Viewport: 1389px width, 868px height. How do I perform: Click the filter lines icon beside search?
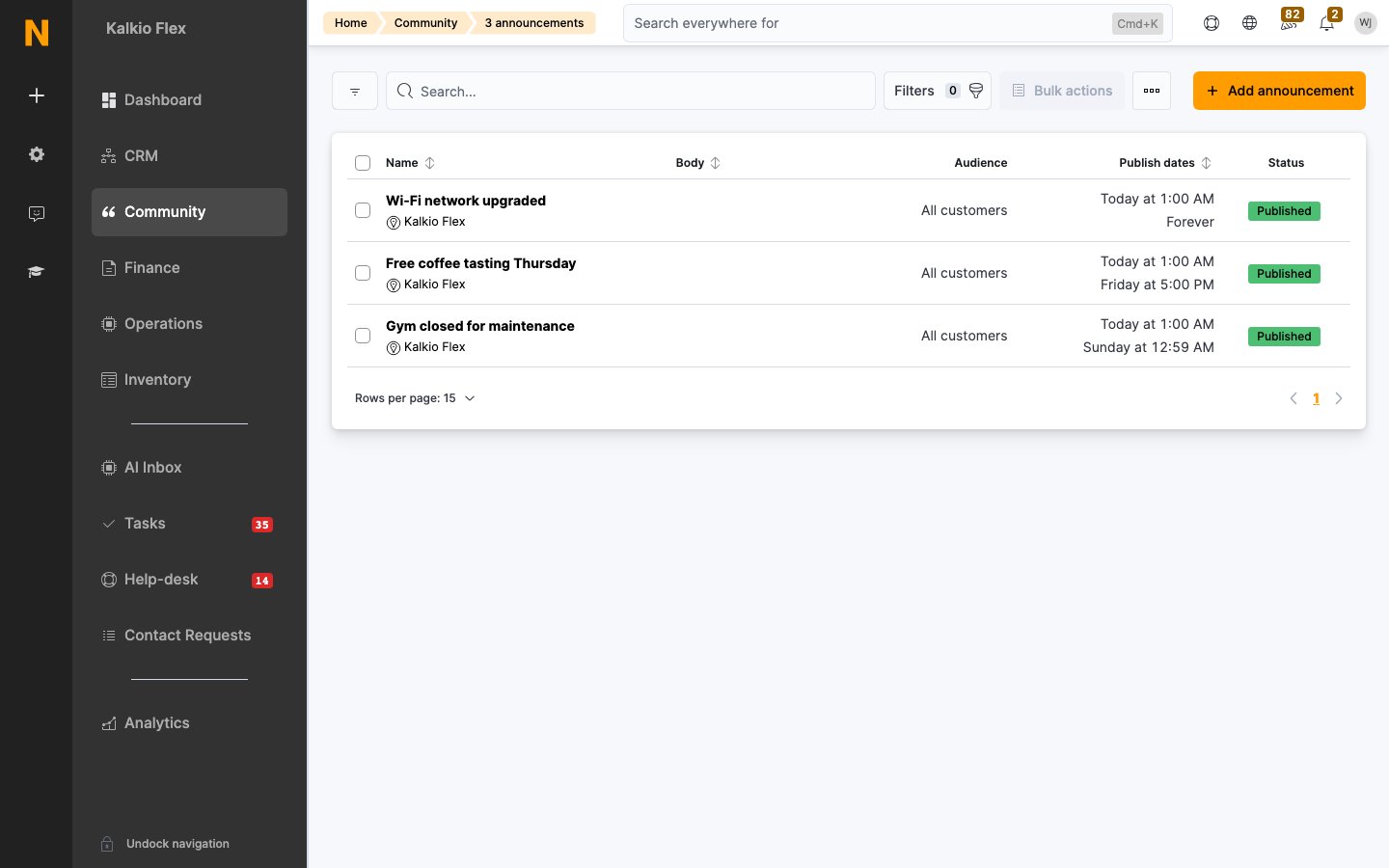pos(355,91)
